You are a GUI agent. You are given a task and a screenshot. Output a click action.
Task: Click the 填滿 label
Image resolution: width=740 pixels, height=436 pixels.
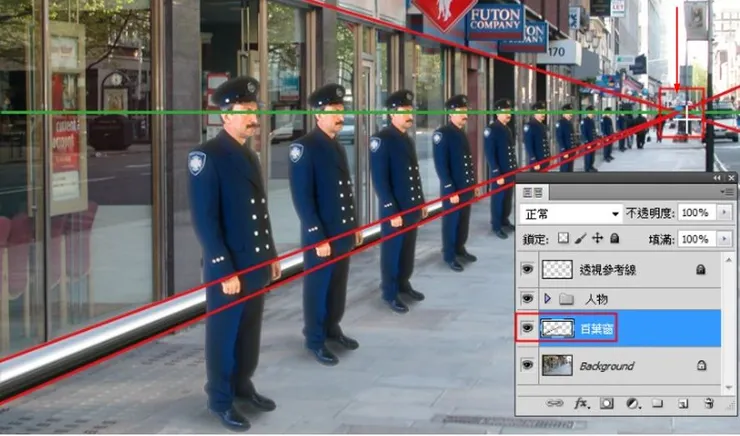coord(661,239)
